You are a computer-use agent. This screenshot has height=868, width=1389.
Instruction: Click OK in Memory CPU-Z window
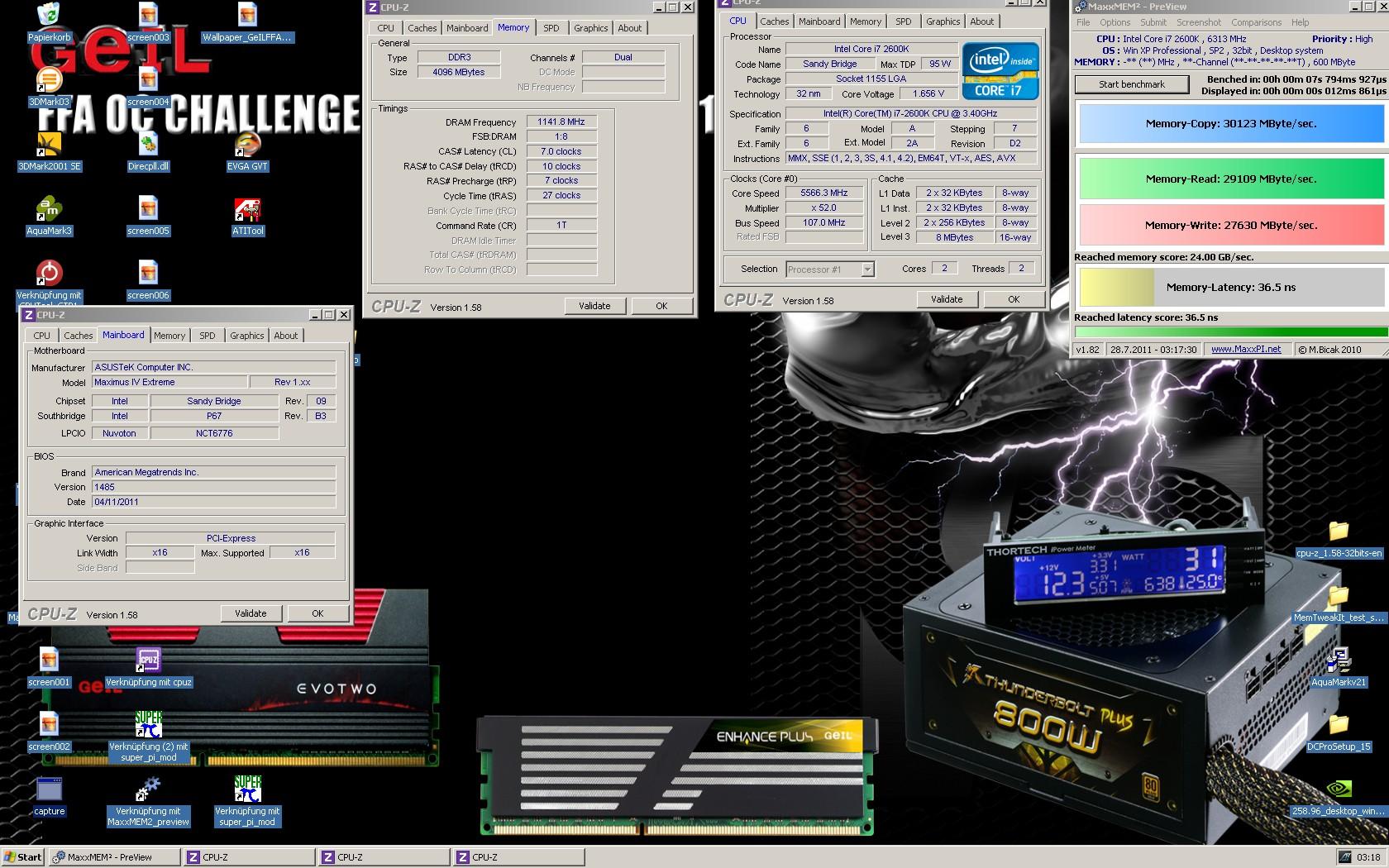pyautogui.click(x=661, y=306)
